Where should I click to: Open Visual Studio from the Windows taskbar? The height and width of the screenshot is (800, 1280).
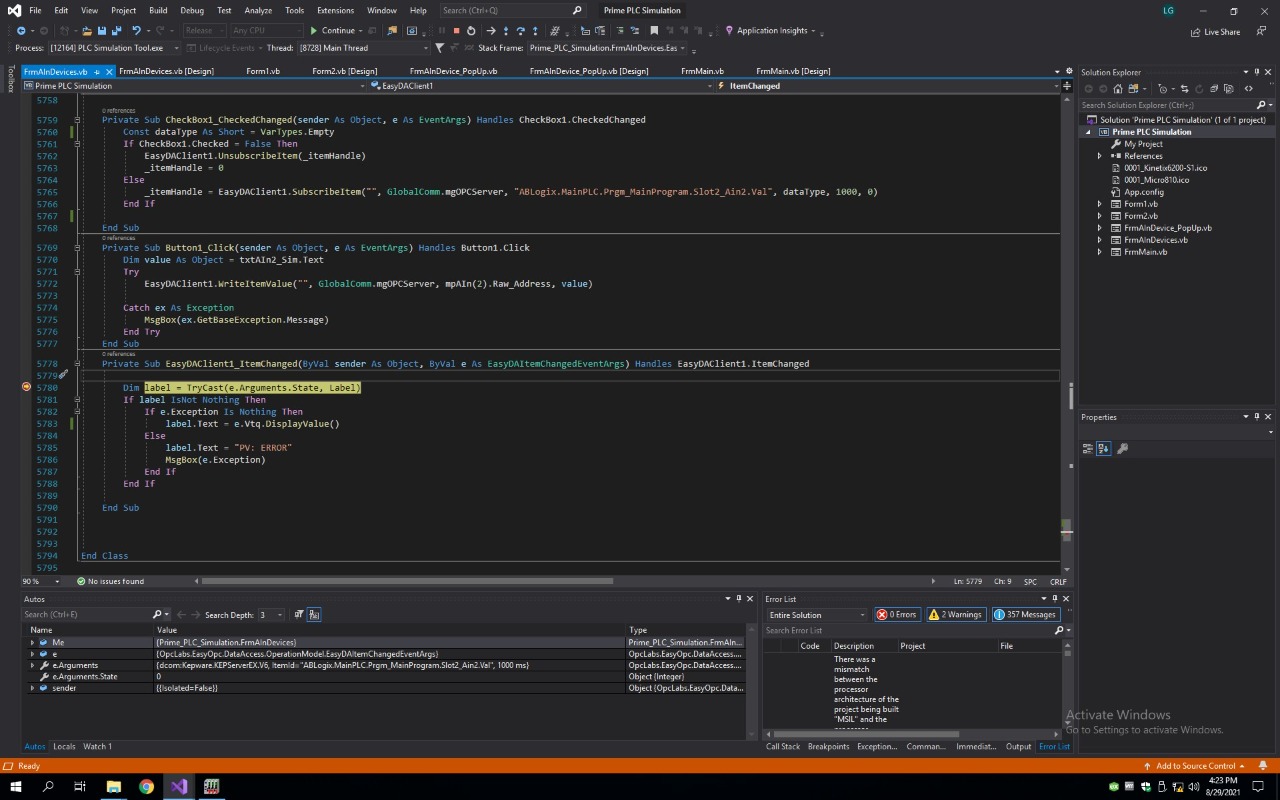(x=178, y=786)
